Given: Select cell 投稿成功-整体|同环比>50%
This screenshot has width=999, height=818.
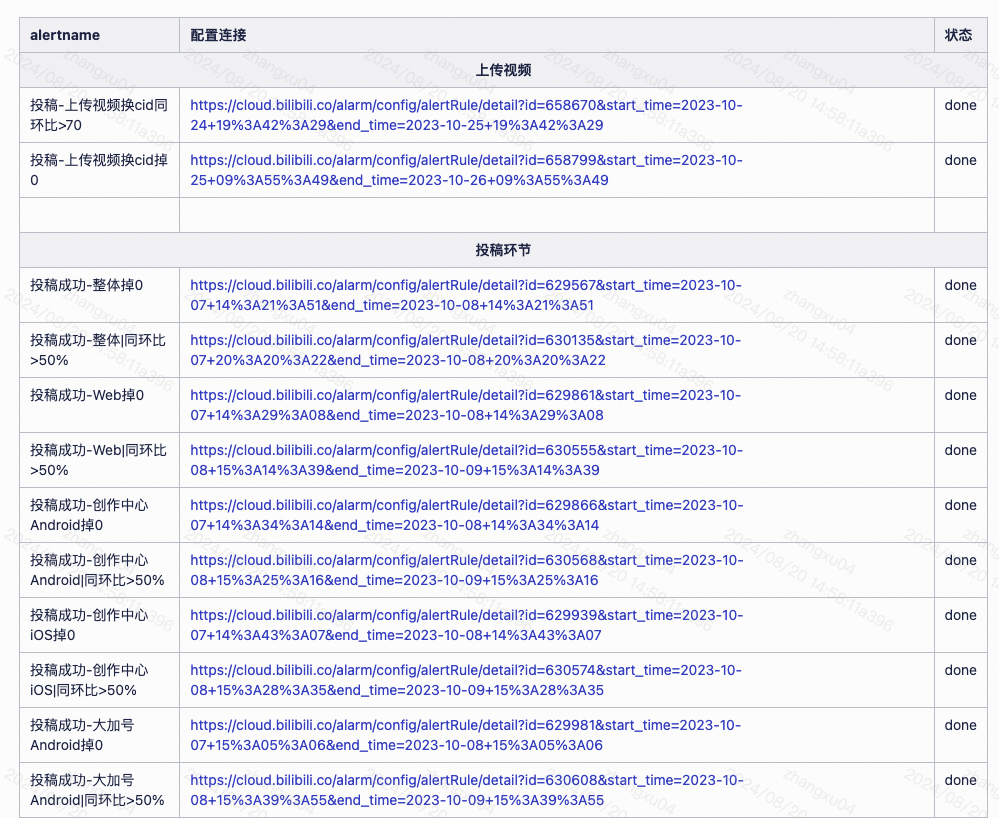Looking at the screenshot, I should [x=98, y=350].
